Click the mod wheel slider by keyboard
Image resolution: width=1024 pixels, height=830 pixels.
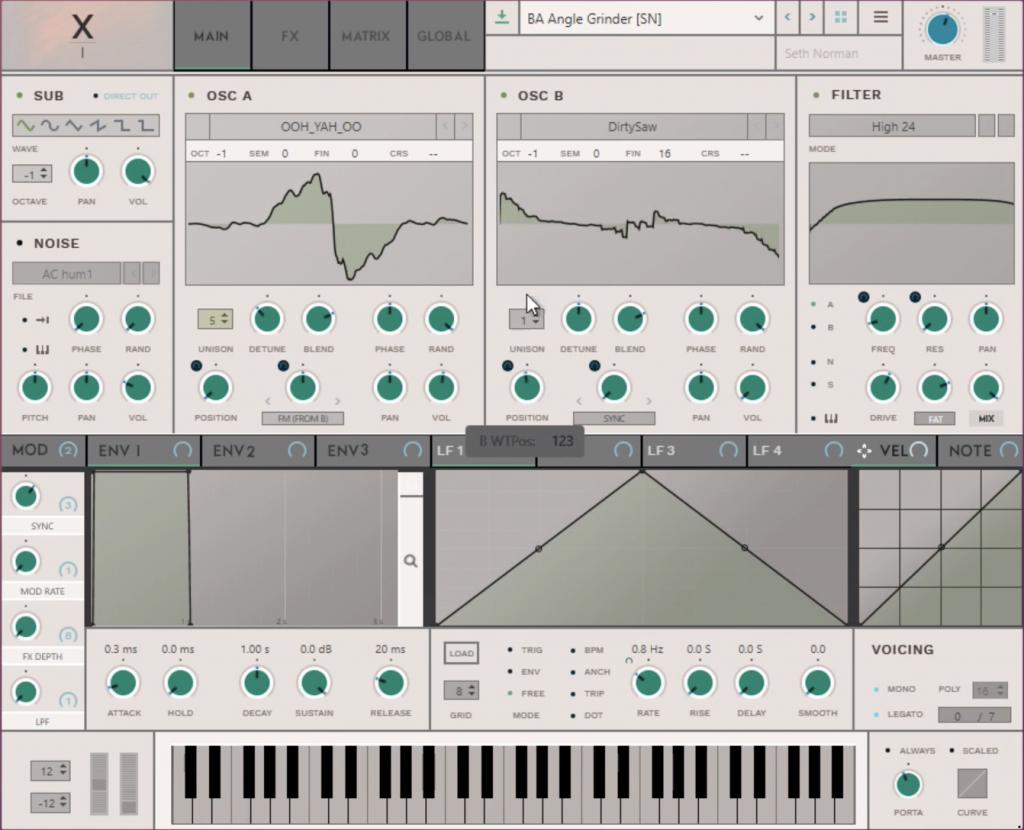(129, 783)
